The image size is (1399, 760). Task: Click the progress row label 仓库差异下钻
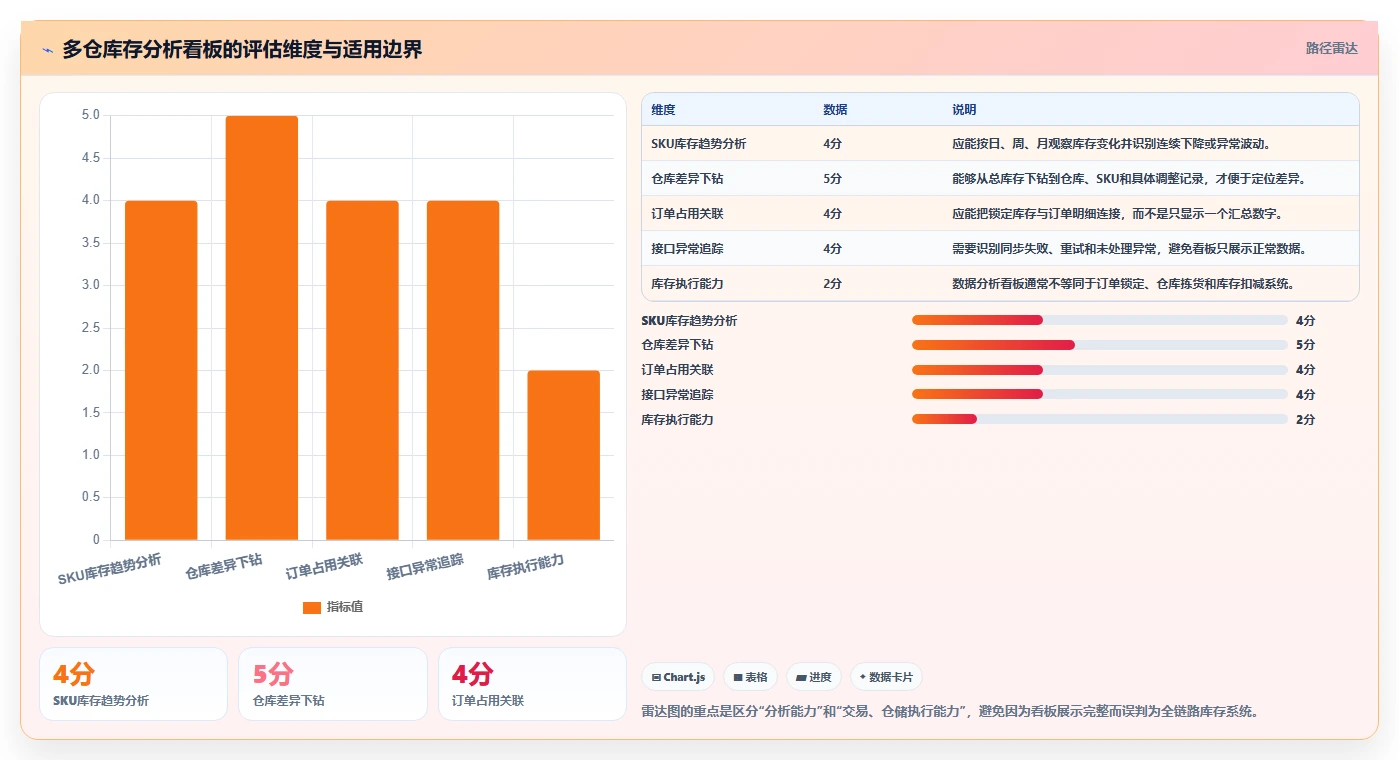click(677, 345)
